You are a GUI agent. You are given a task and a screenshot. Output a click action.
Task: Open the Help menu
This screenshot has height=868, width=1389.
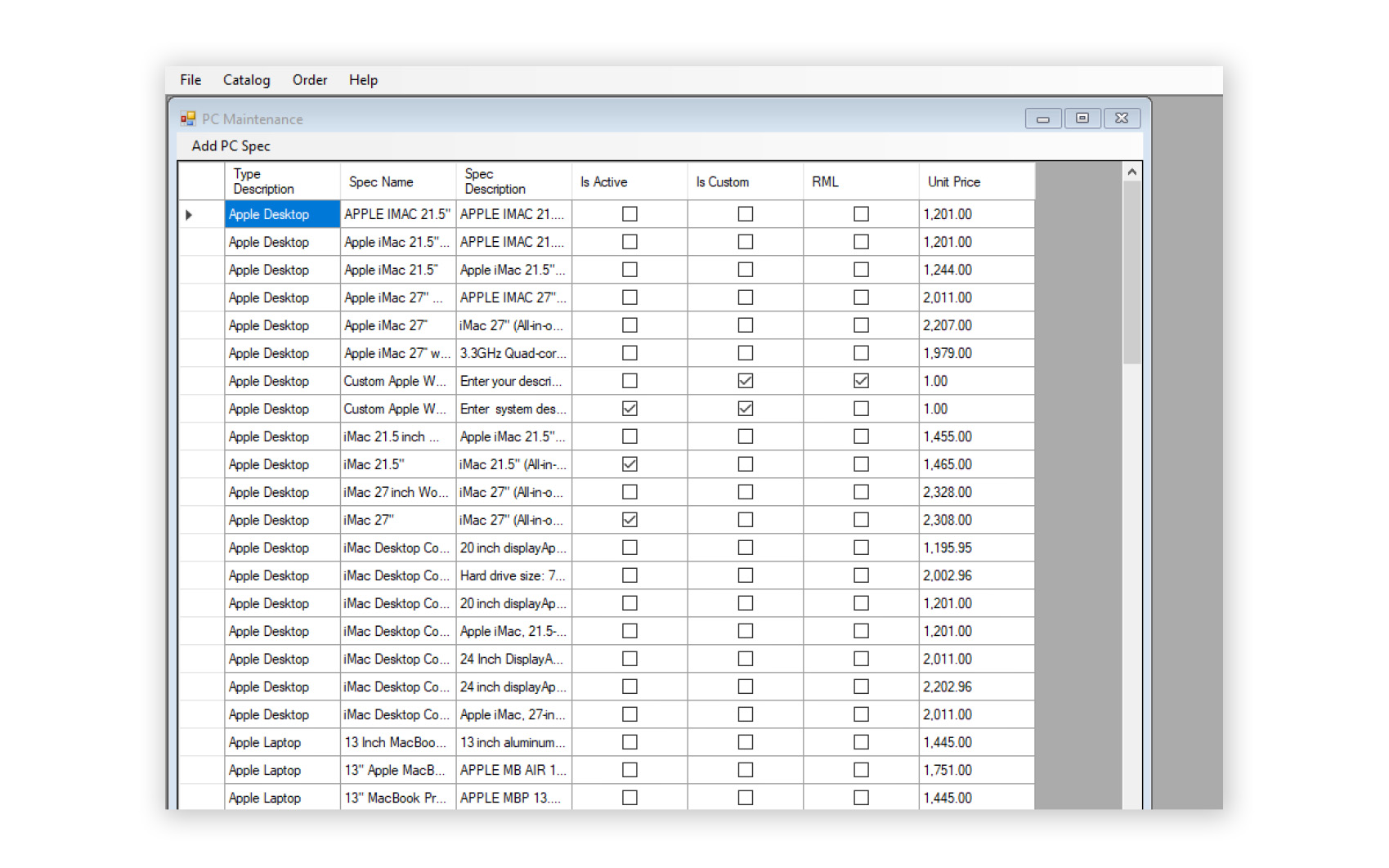363,80
